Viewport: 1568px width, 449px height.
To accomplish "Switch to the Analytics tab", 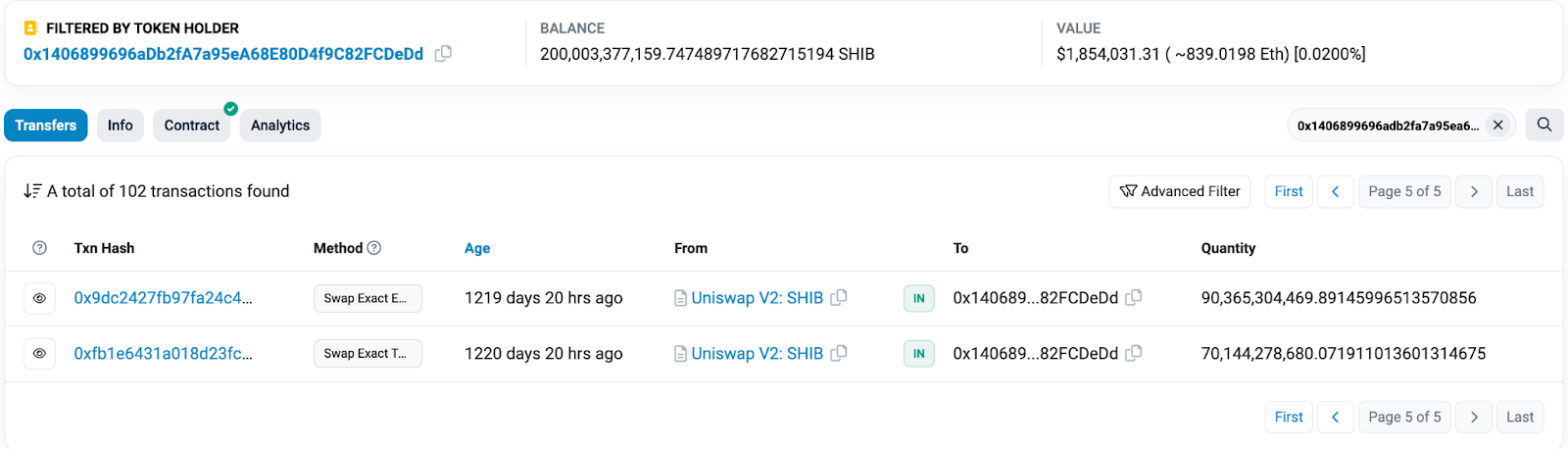I will [x=280, y=125].
